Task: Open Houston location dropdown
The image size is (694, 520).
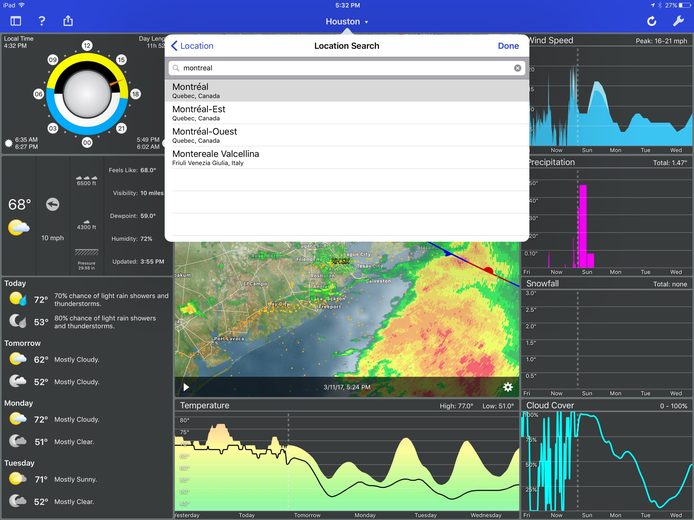Action: pyautogui.click(x=347, y=21)
